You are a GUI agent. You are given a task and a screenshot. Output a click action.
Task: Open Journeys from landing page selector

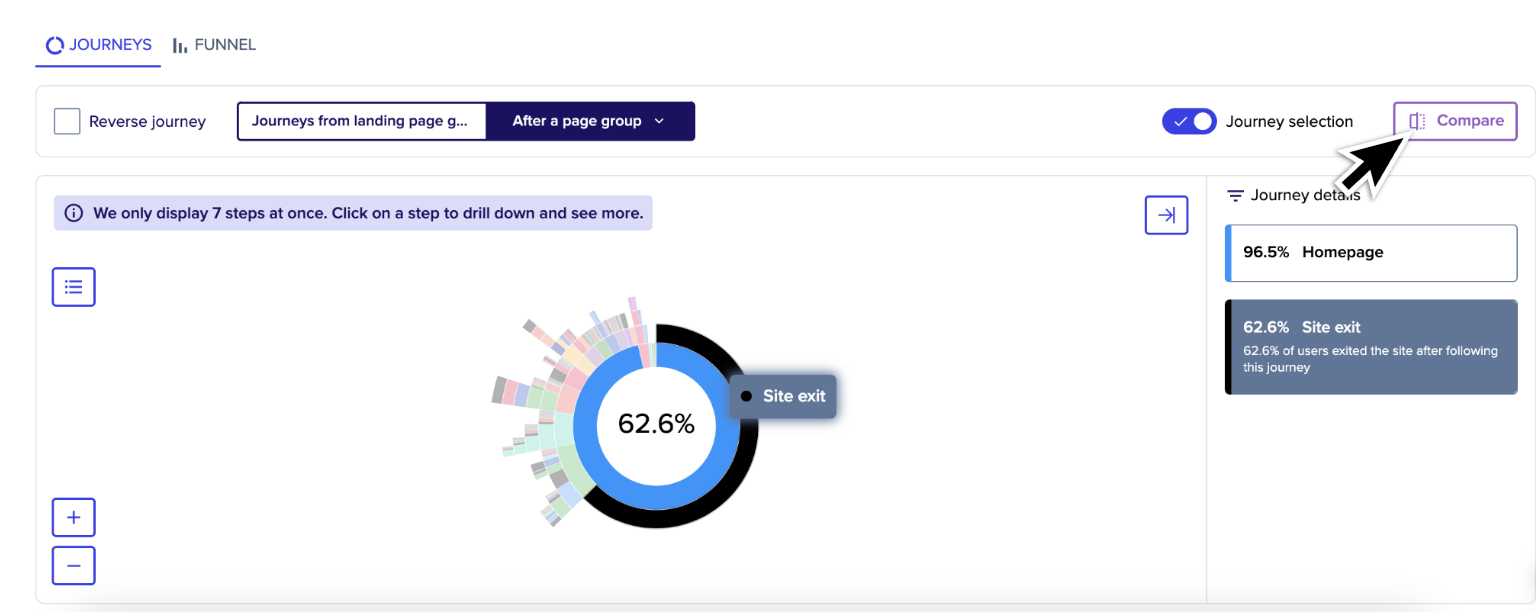click(x=361, y=121)
